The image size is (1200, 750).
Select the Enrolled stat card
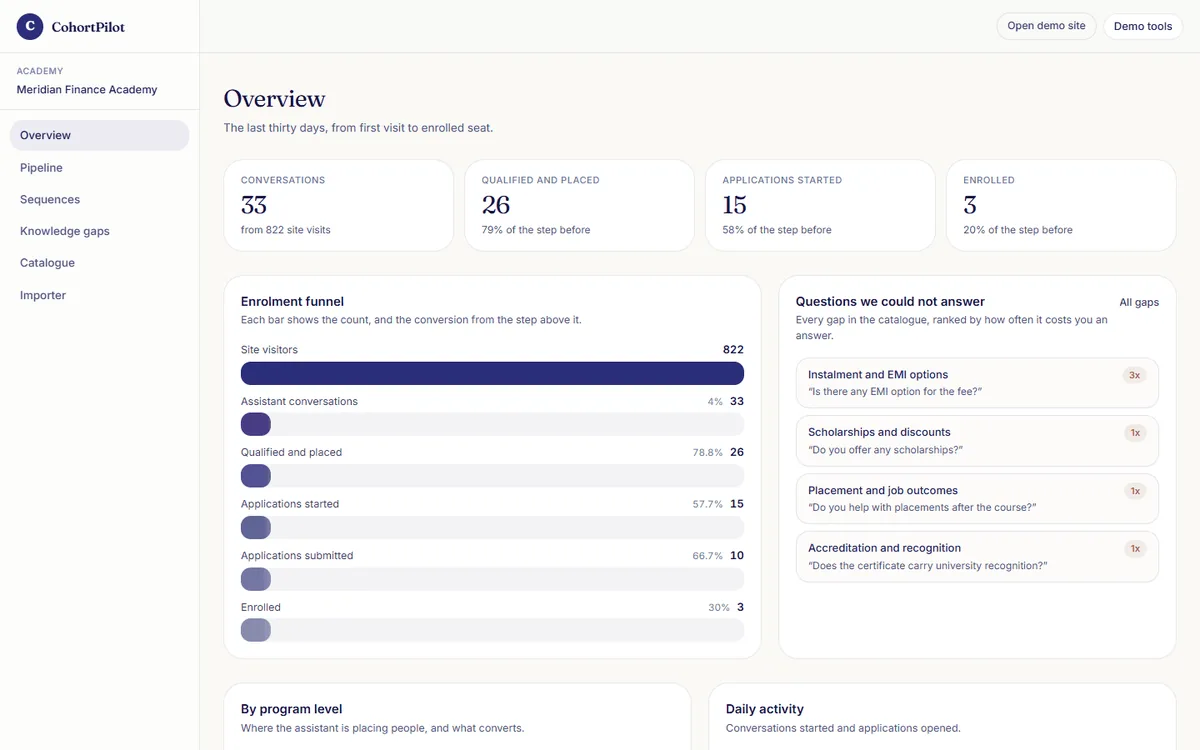click(x=1061, y=205)
